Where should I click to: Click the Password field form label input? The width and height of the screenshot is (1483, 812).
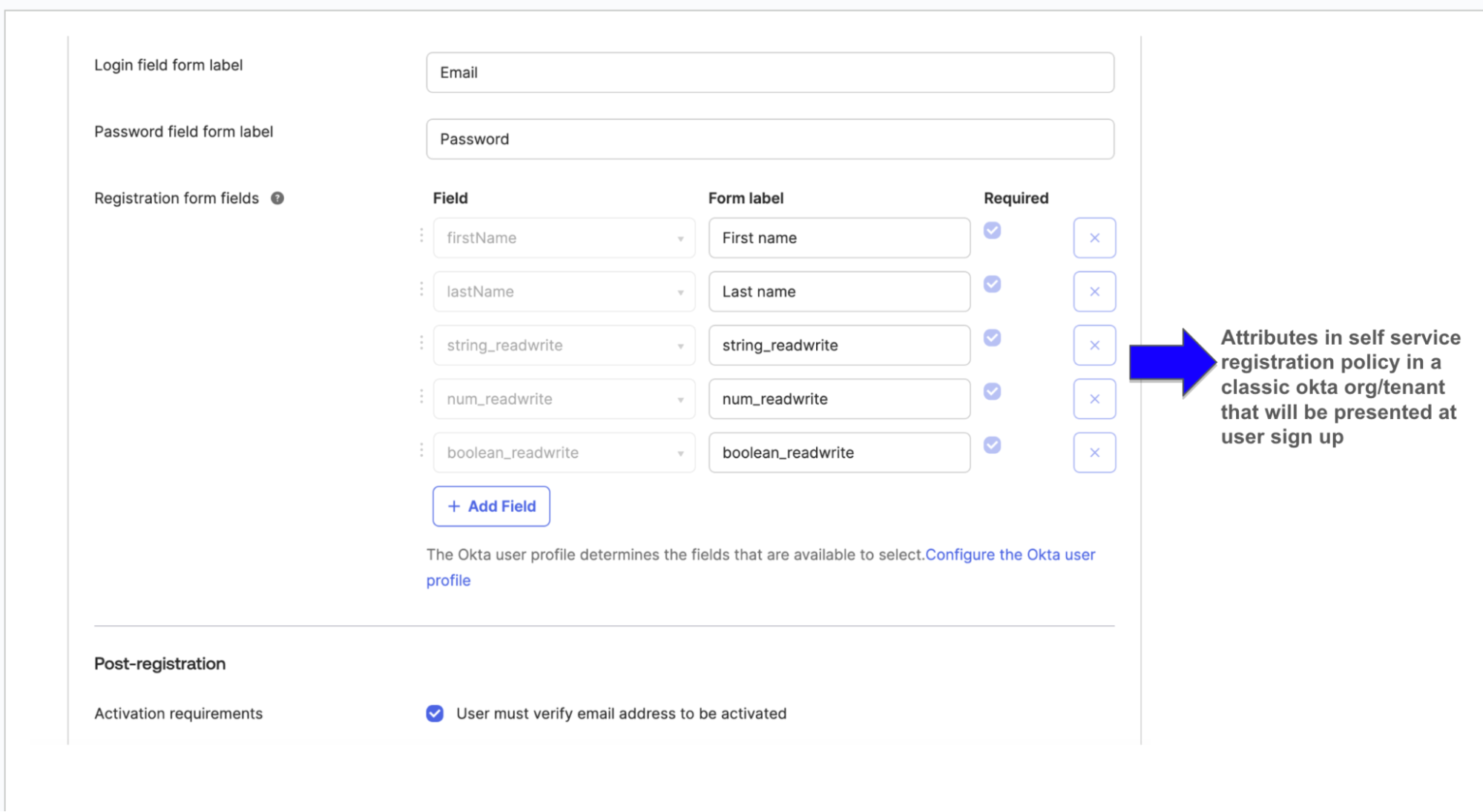(x=769, y=139)
